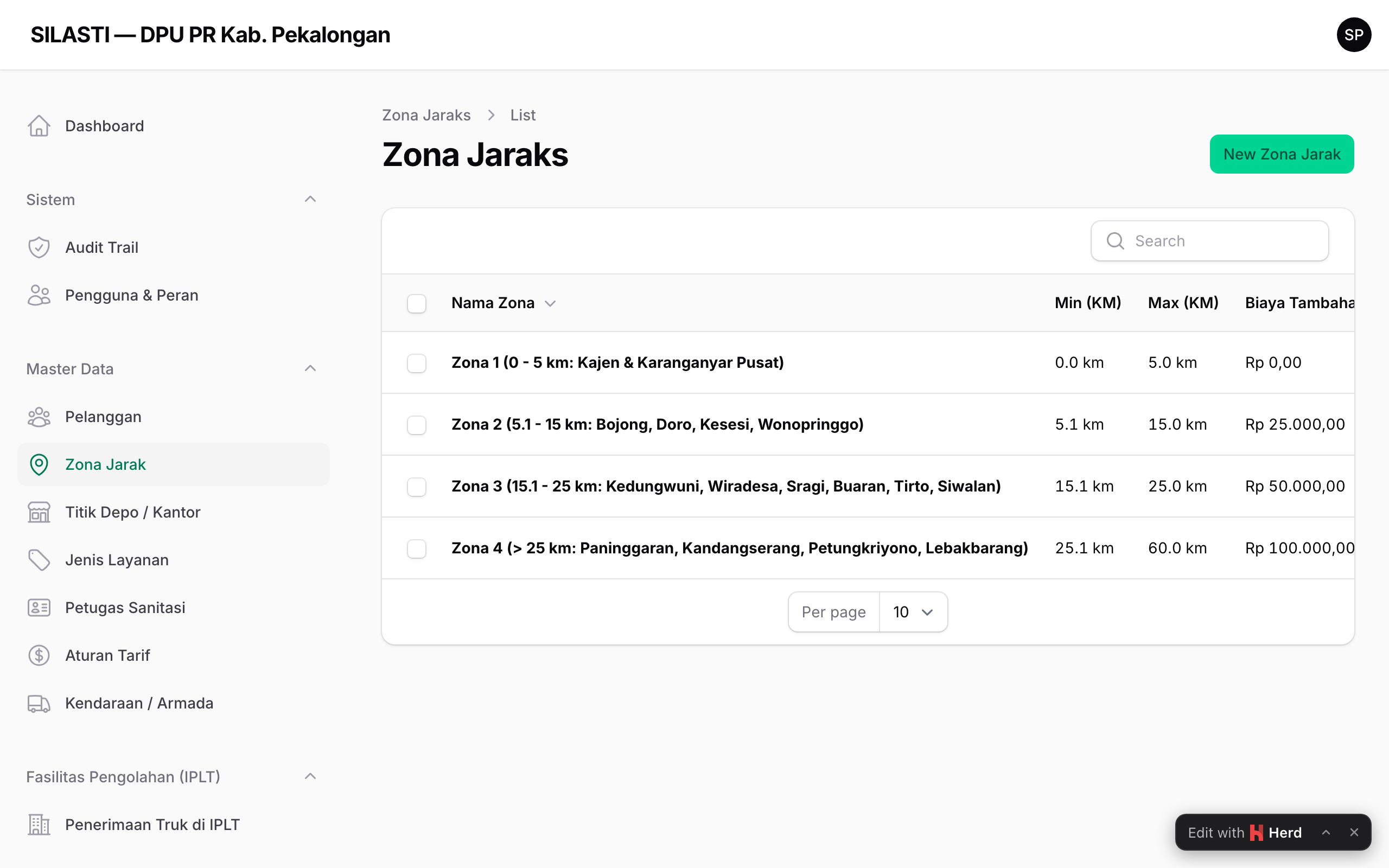Check the Zona 3 row checkbox
The height and width of the screenshot is (868, 1389).
tap(417, 487)
